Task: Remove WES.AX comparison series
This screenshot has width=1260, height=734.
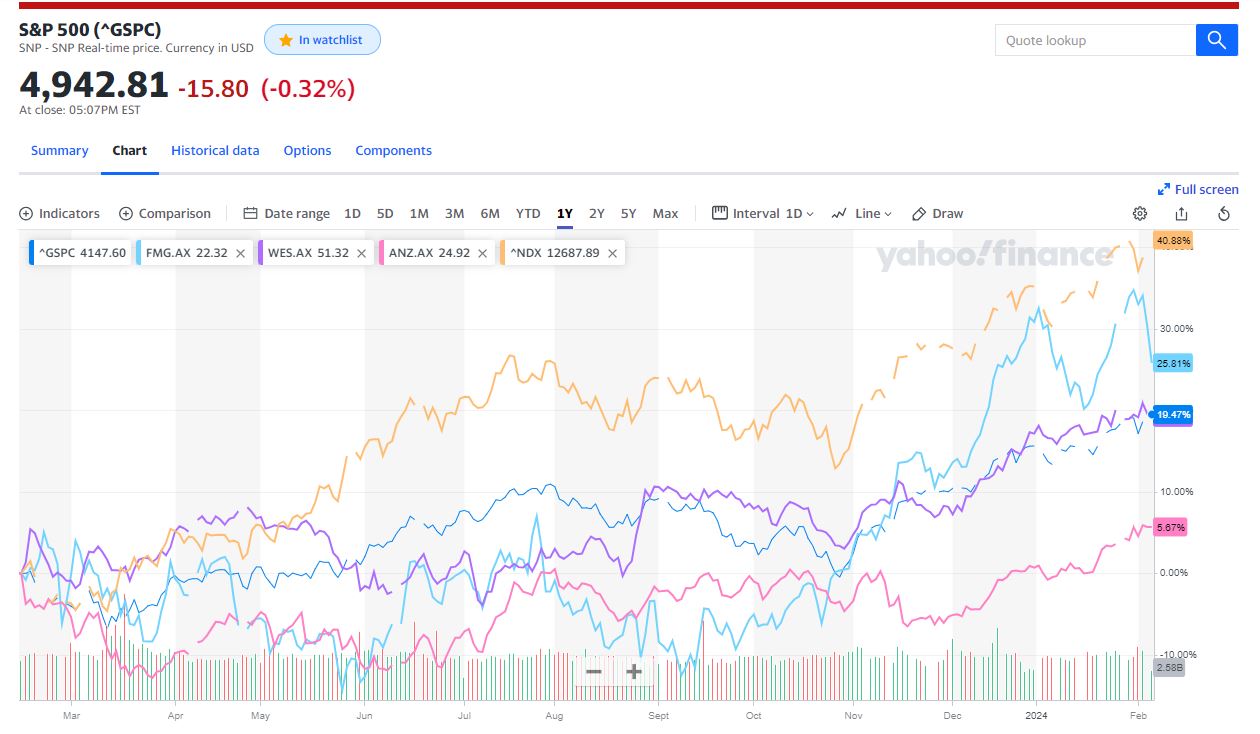Action: click(361, 253)
